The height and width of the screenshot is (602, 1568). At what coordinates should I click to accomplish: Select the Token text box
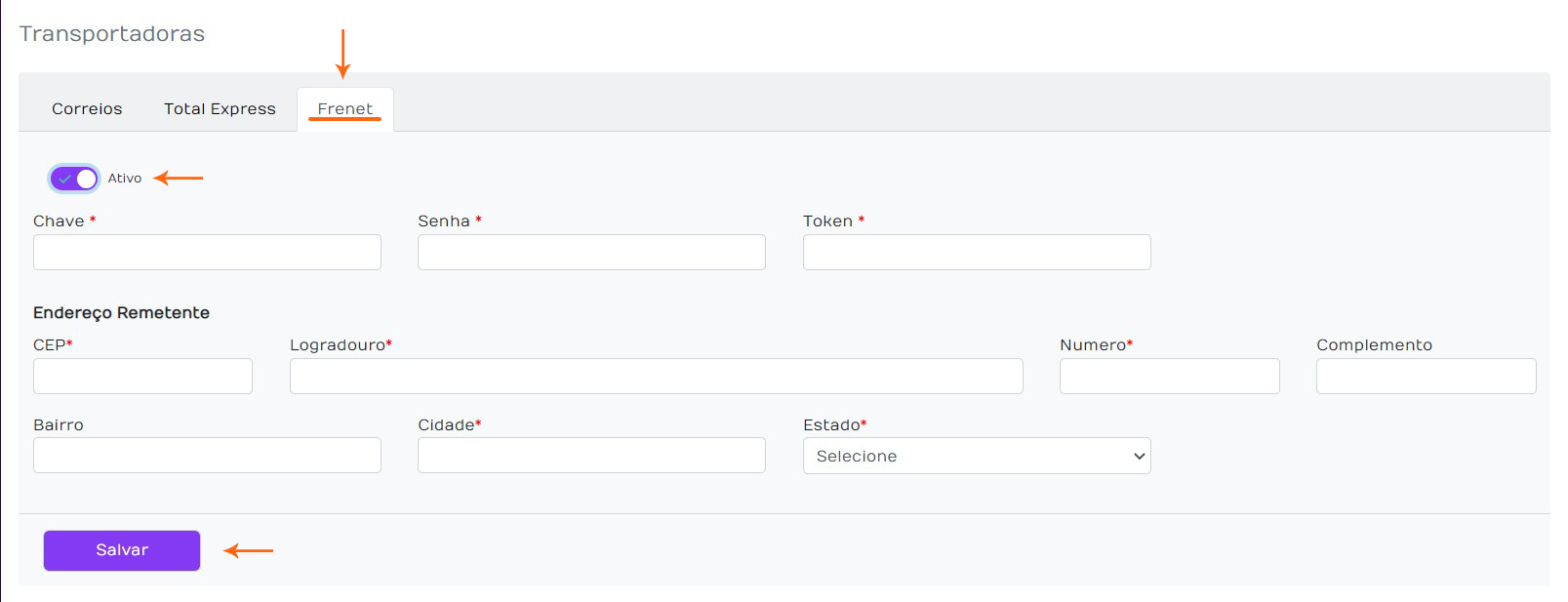point(977,253)
